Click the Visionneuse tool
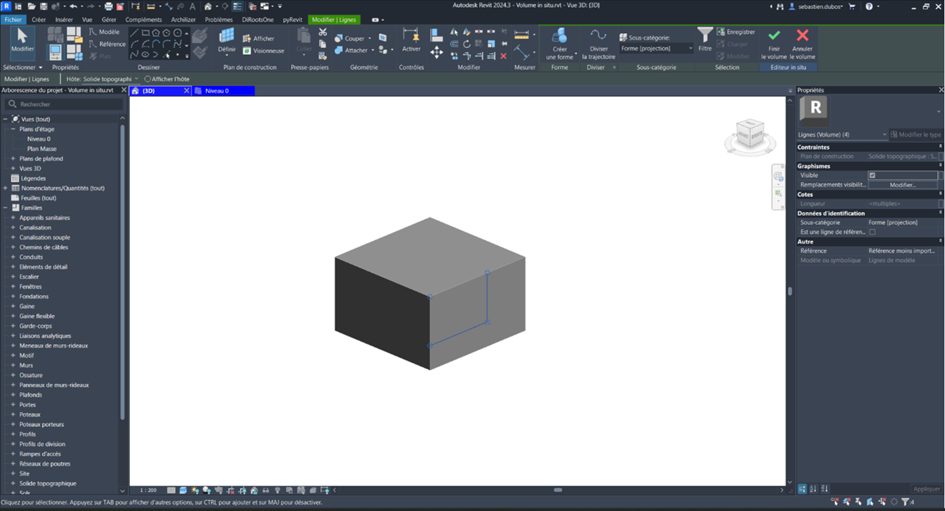 [263, 50]
